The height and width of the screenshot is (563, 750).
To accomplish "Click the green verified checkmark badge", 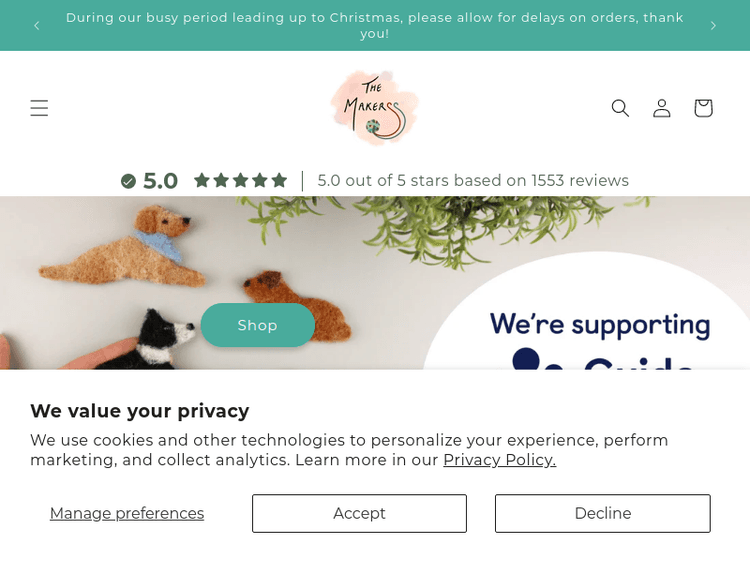I will [x=128, y=181].
